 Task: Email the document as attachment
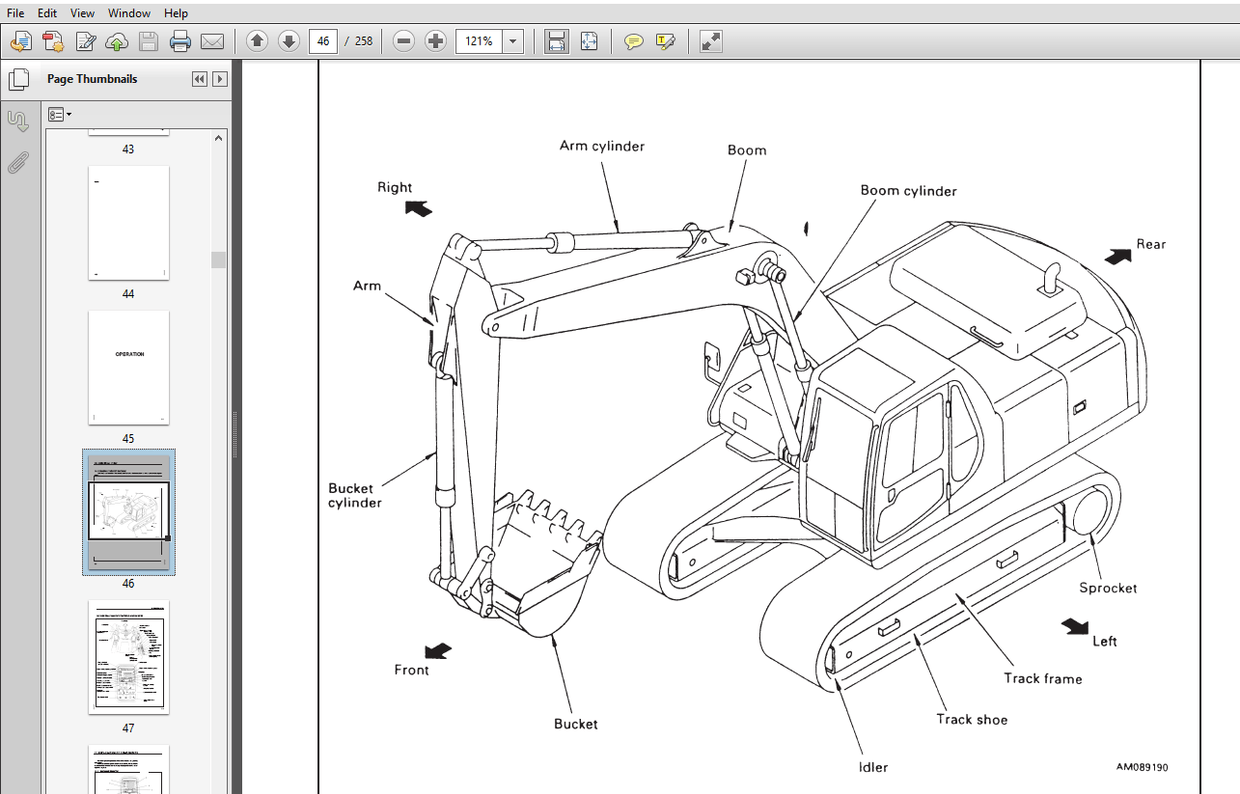tap(211, 41)
